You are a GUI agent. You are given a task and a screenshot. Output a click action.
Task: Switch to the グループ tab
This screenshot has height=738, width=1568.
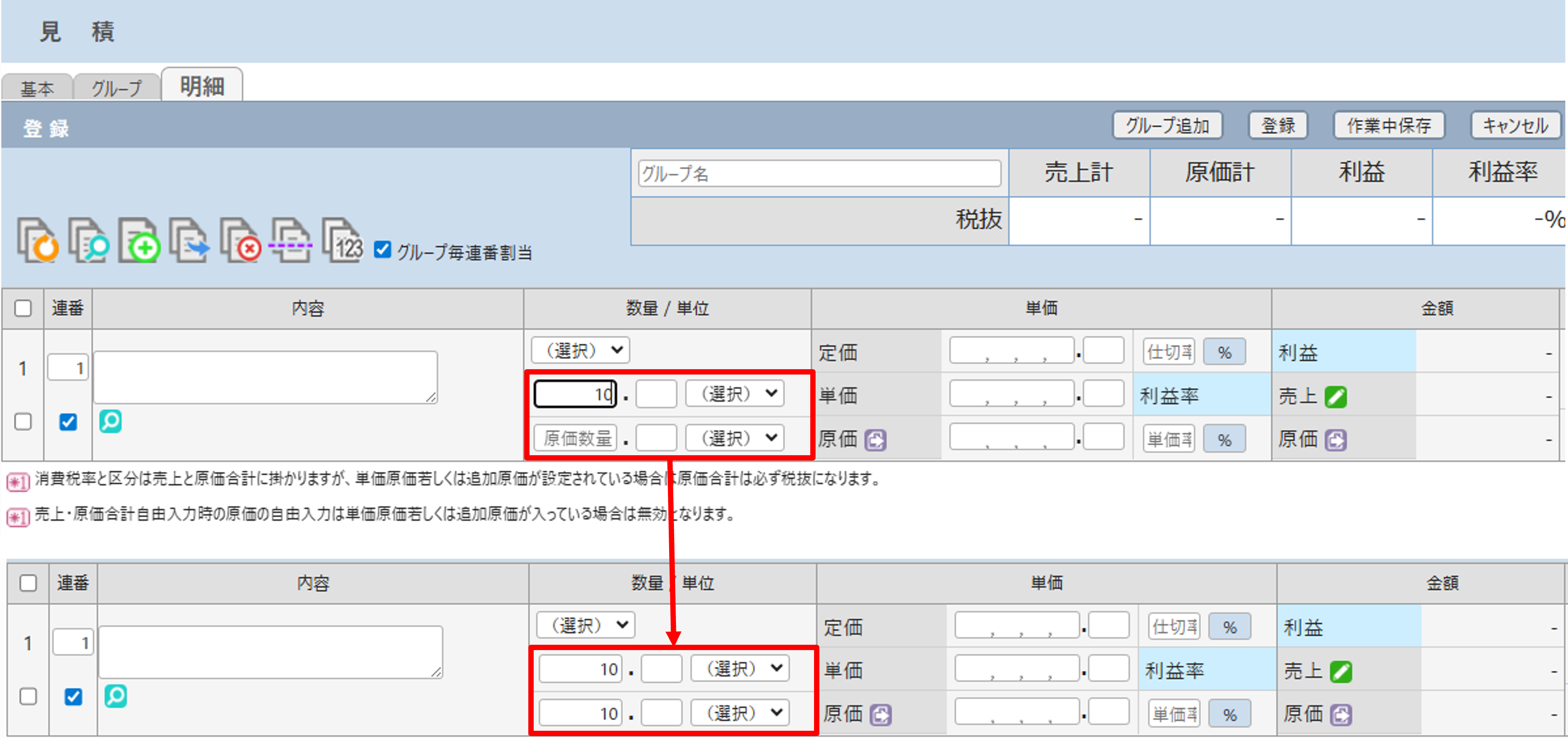[x=116, y=88]
